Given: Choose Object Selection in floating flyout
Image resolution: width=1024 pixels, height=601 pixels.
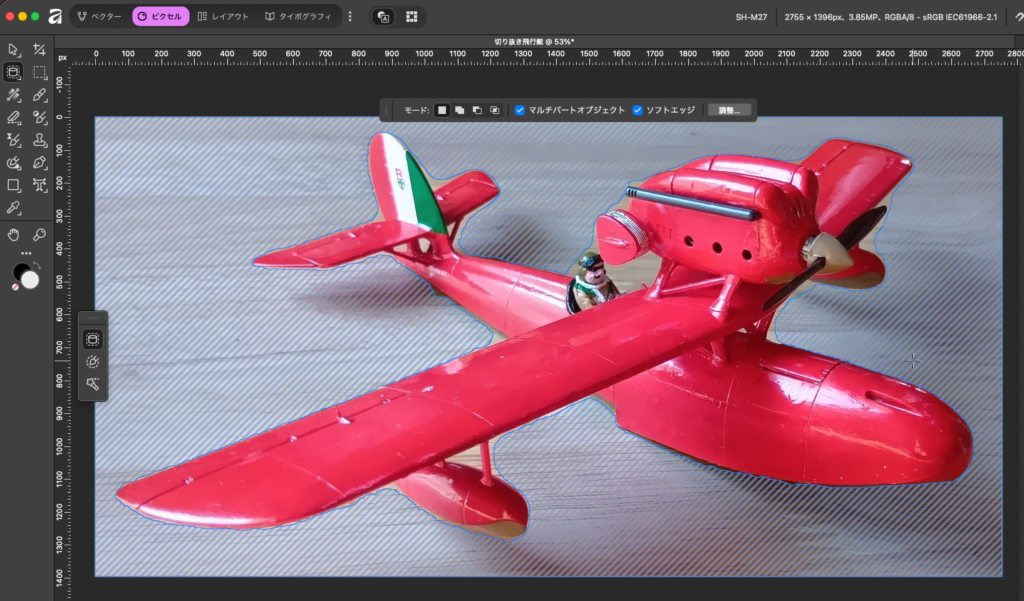Looking at the screenshot, I should pos(93,339).
